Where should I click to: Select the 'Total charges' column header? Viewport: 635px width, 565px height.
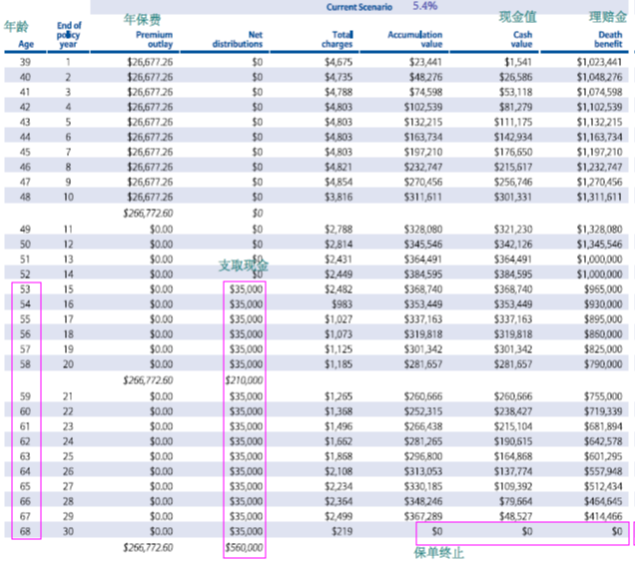click(337, 39)
